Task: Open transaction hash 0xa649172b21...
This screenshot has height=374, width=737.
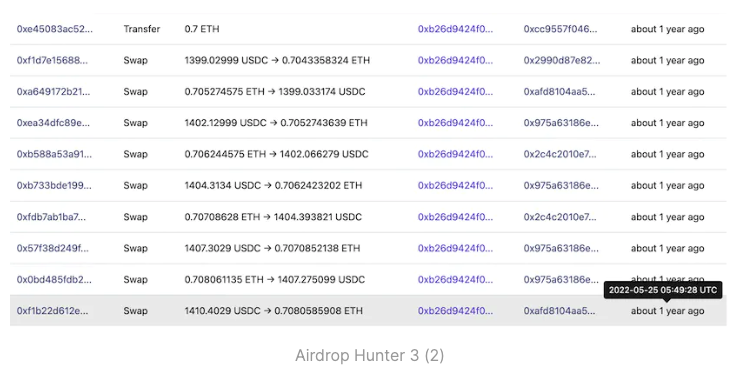Action: (53, 92)
